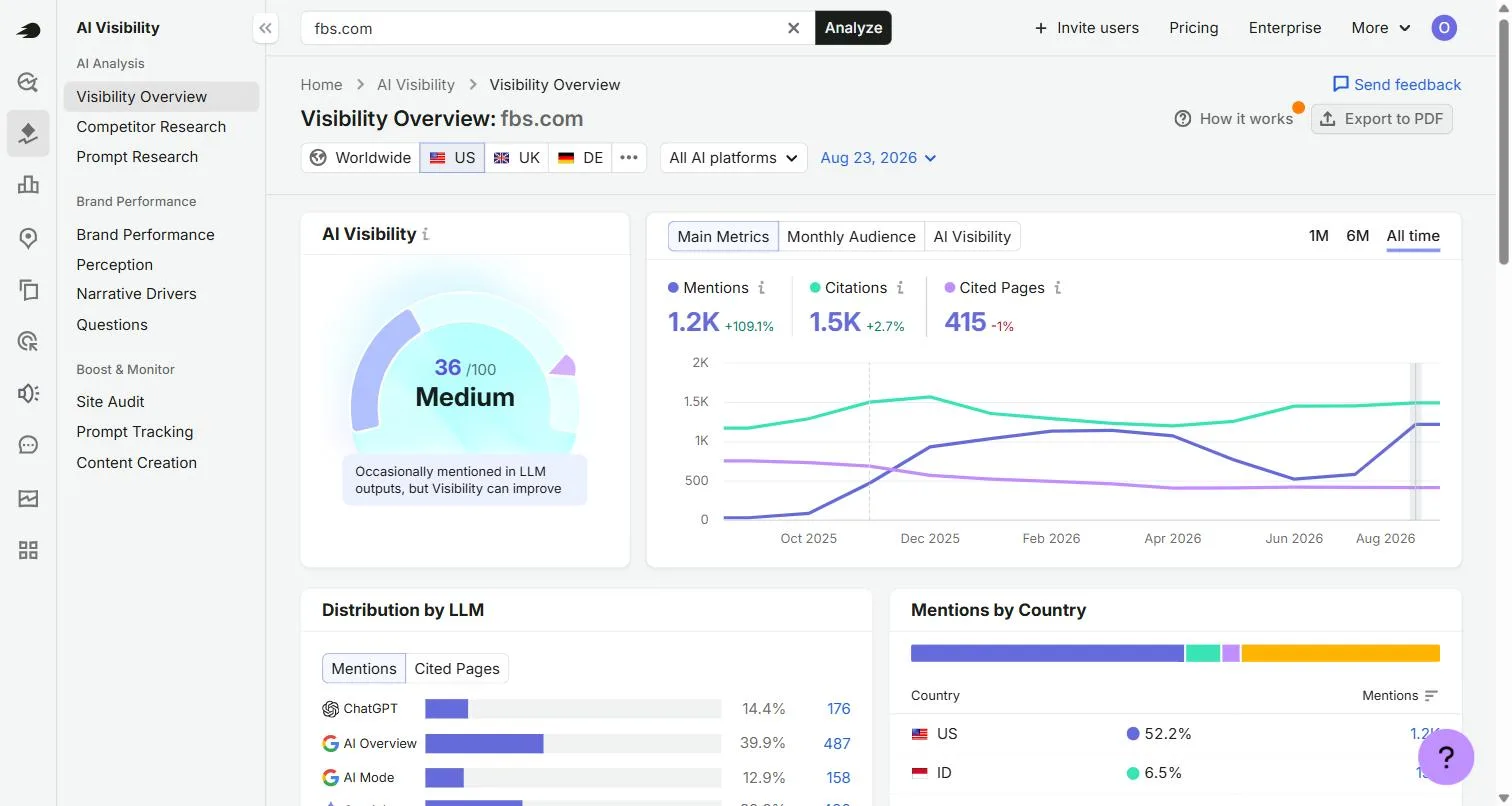This screenshot has height=806, width=1512.
Task: Open Competitor Research in sidebar
Action: click(x=151, y=127)
